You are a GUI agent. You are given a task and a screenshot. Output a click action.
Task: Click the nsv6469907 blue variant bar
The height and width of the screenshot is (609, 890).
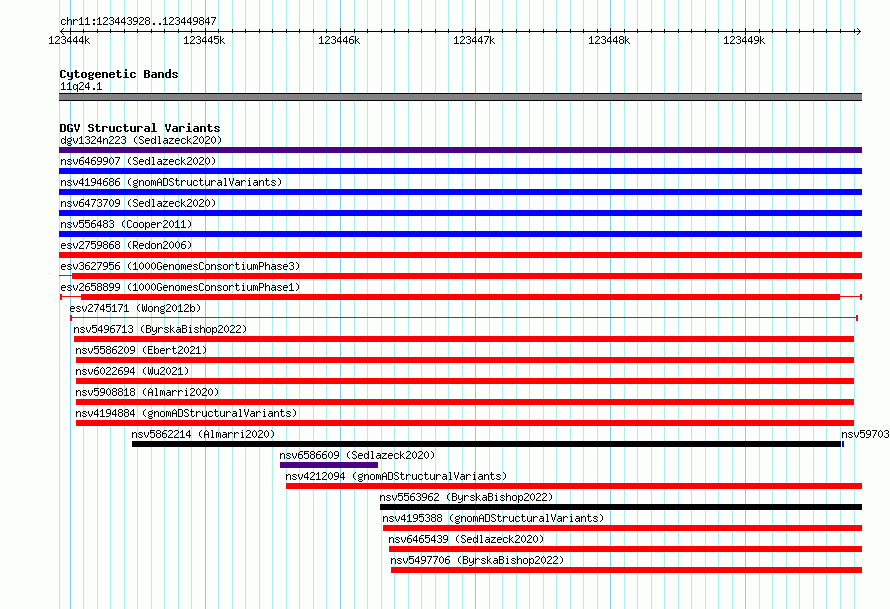tap(460, 171)
